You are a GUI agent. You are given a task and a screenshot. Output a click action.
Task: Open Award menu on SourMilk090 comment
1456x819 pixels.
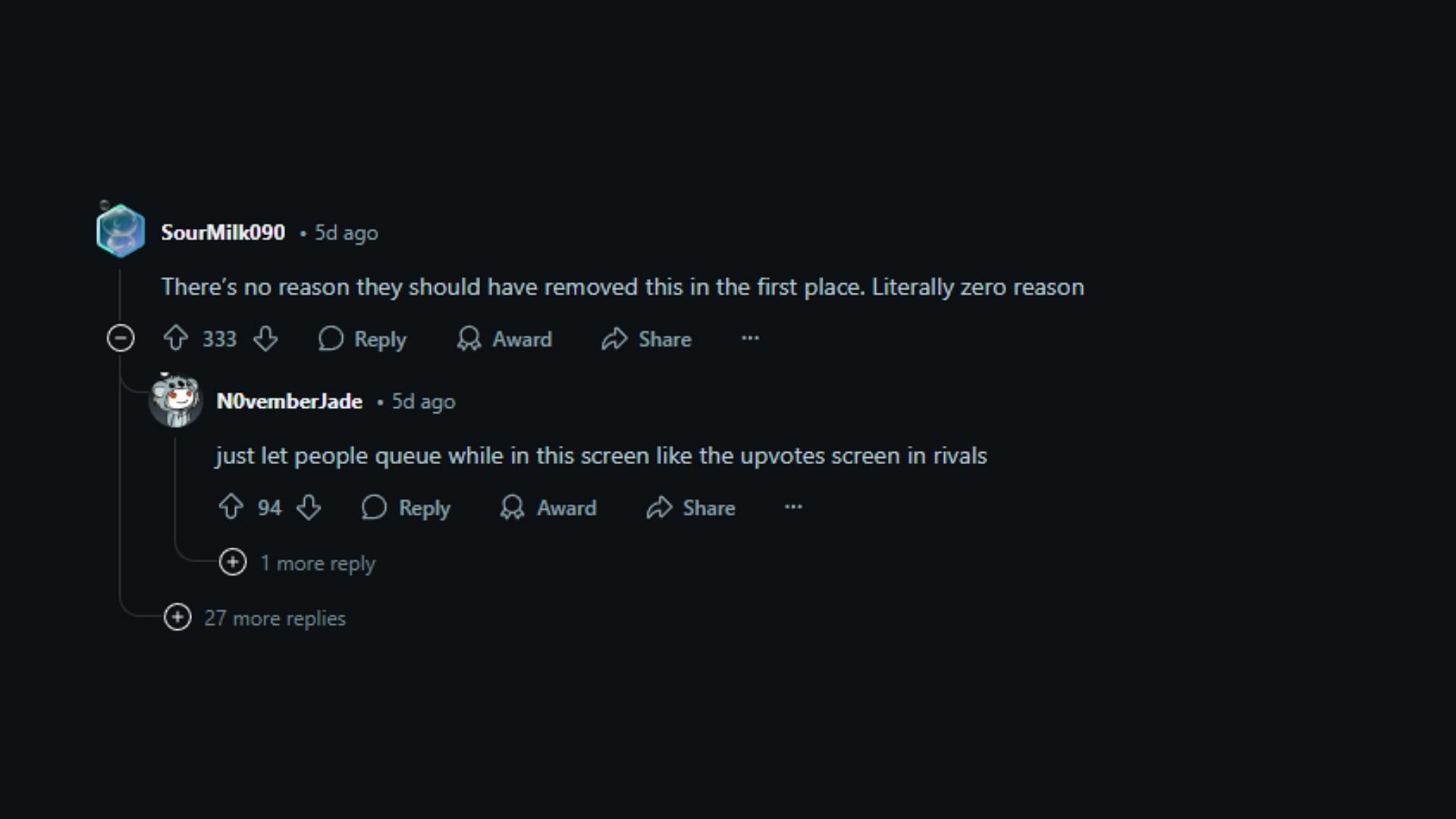(x=505, y=339)
